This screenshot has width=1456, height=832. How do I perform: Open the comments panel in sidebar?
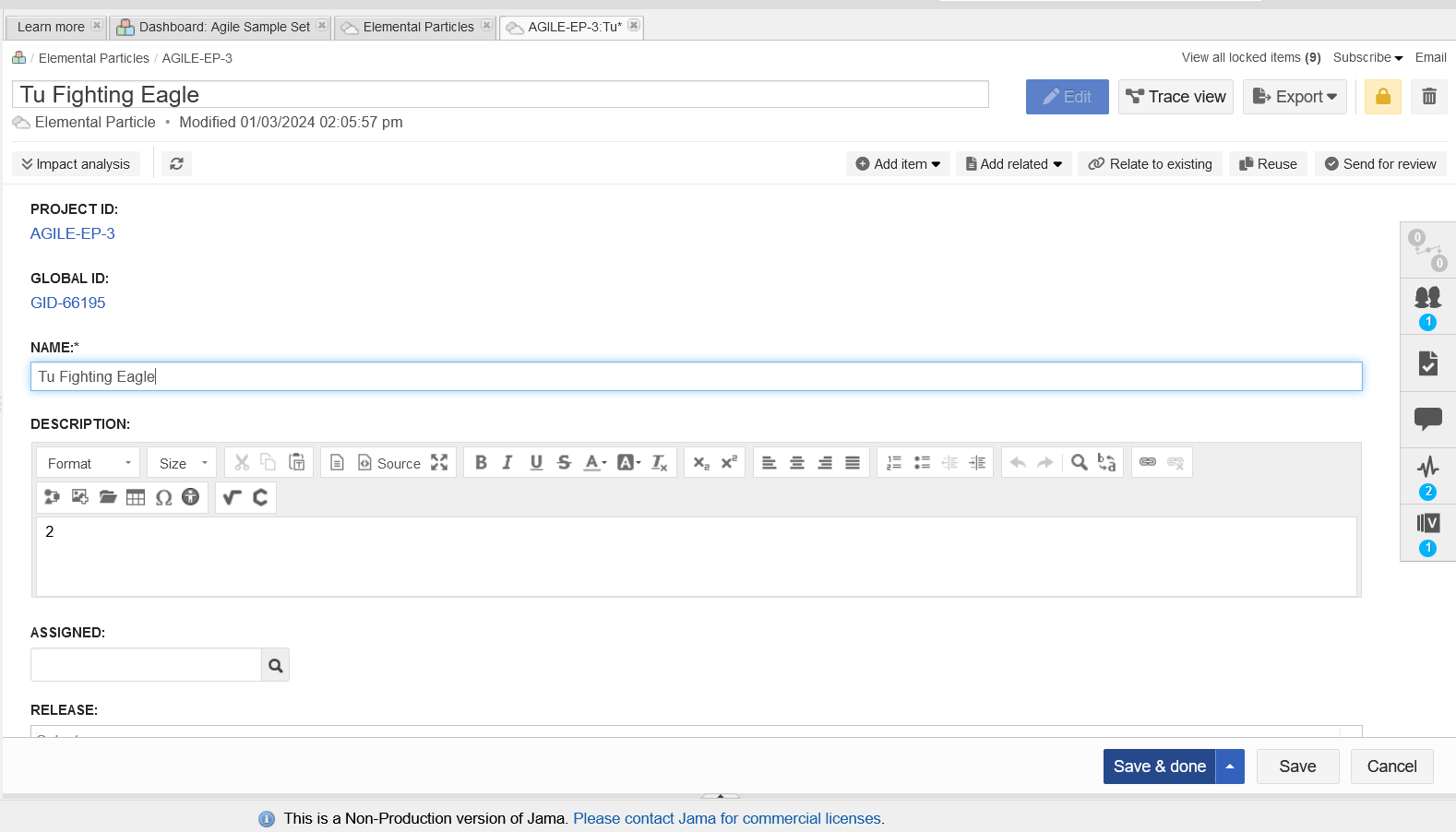point(1427,420)
